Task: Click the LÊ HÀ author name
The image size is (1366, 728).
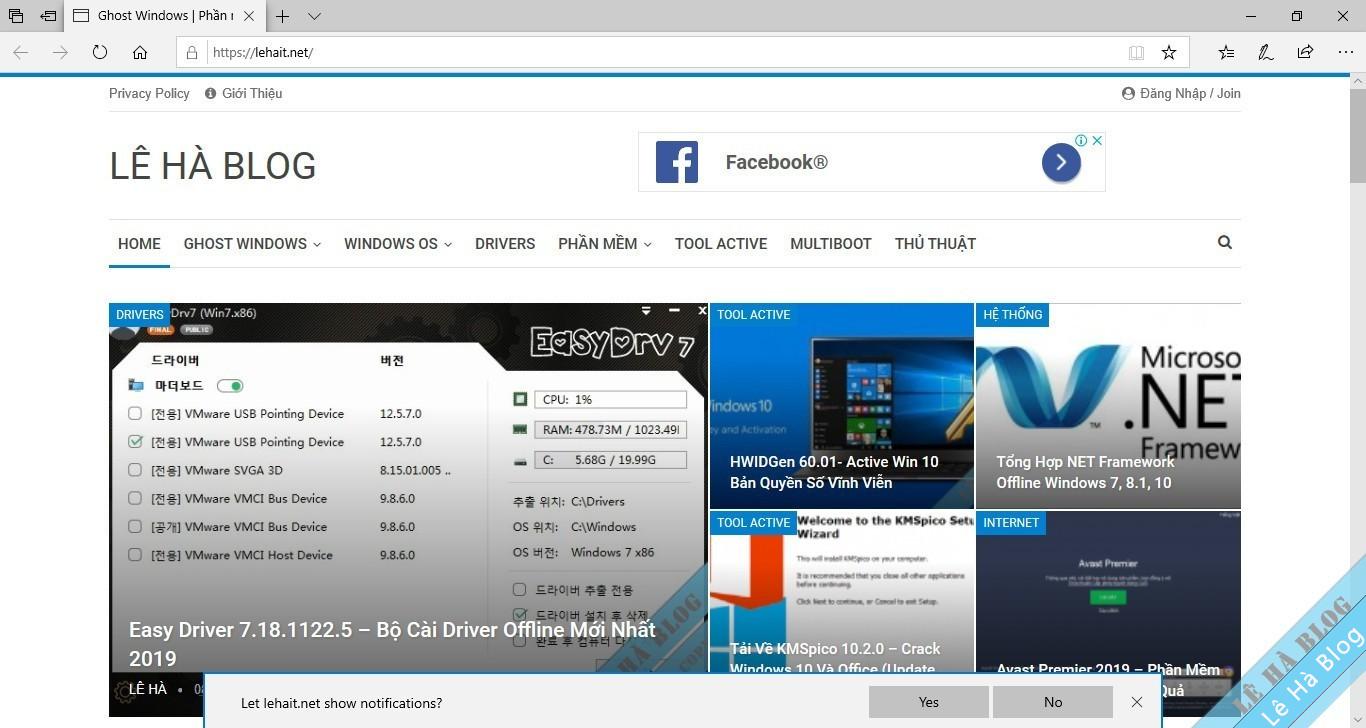Action: pyautogui.click(x=148, y=689)
